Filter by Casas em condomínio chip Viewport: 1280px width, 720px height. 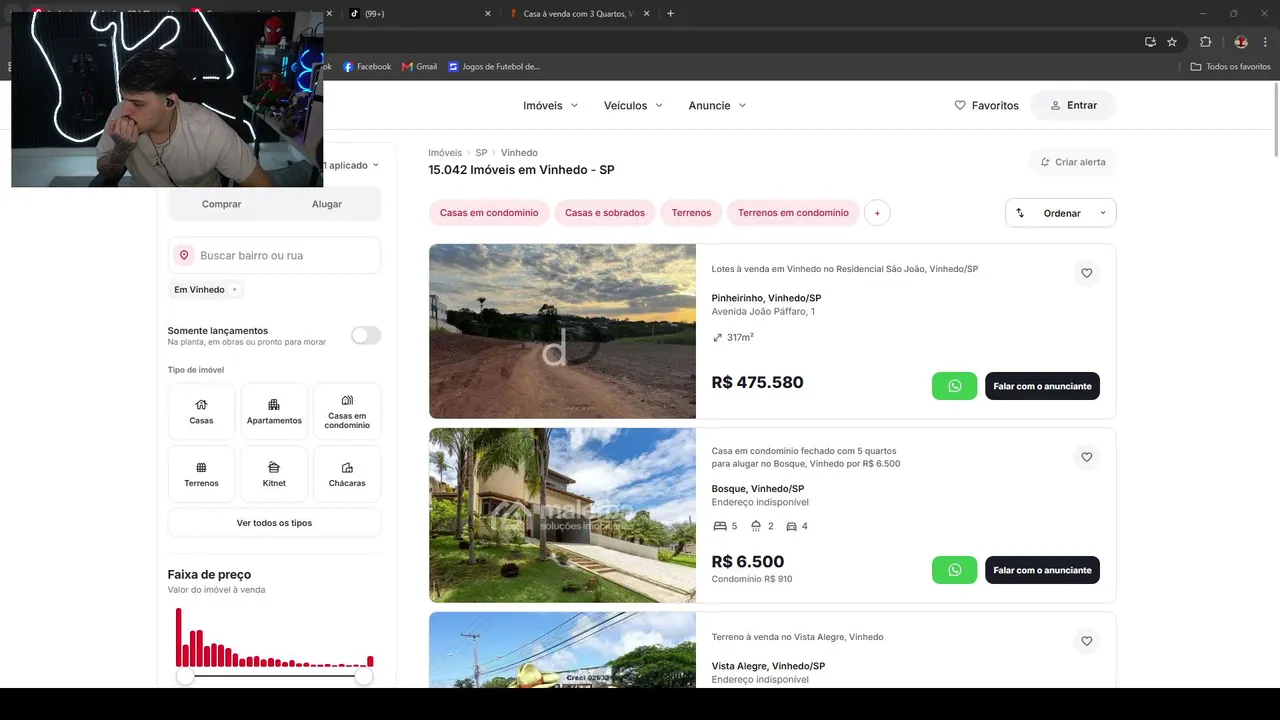coord(489,213)
